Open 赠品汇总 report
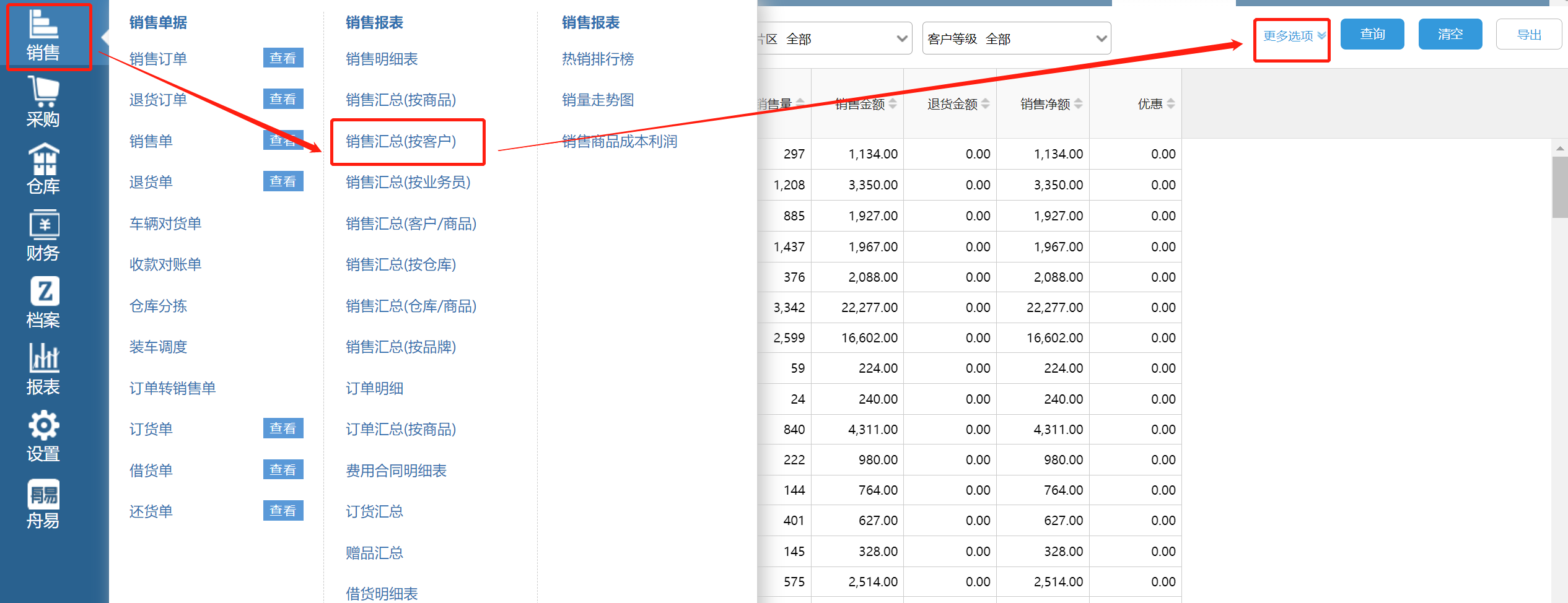The width and height of the screenshot is (1568, 603). (x=374, y=553)
